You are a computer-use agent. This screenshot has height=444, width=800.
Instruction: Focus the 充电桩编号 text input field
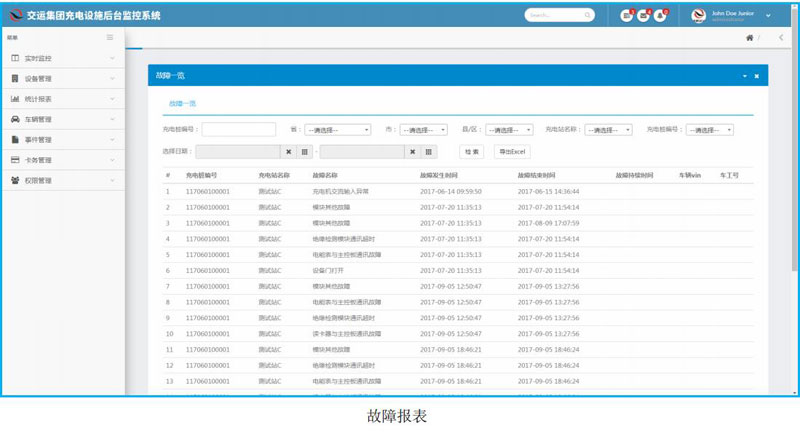point(239,129)
